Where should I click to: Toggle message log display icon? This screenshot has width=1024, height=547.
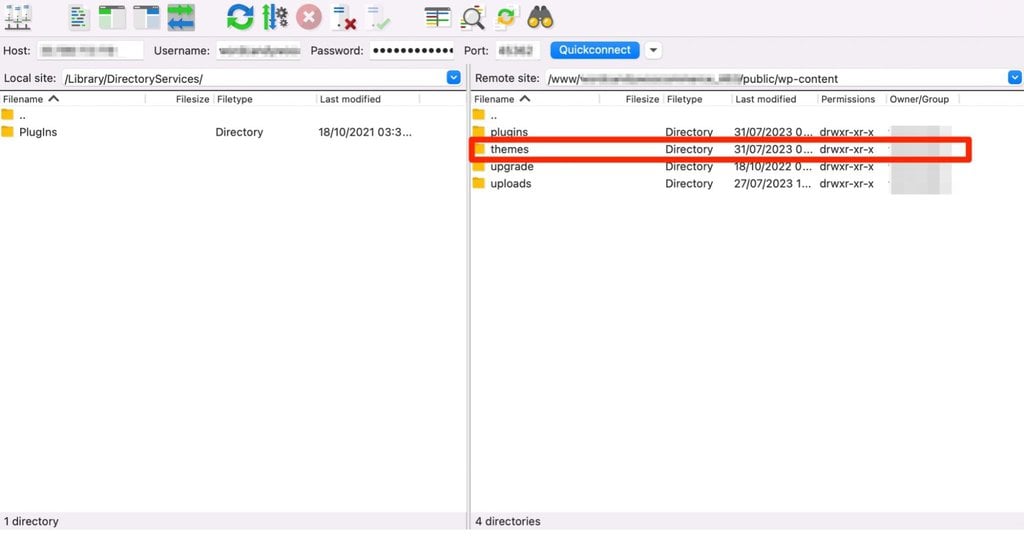click(80, 17)
